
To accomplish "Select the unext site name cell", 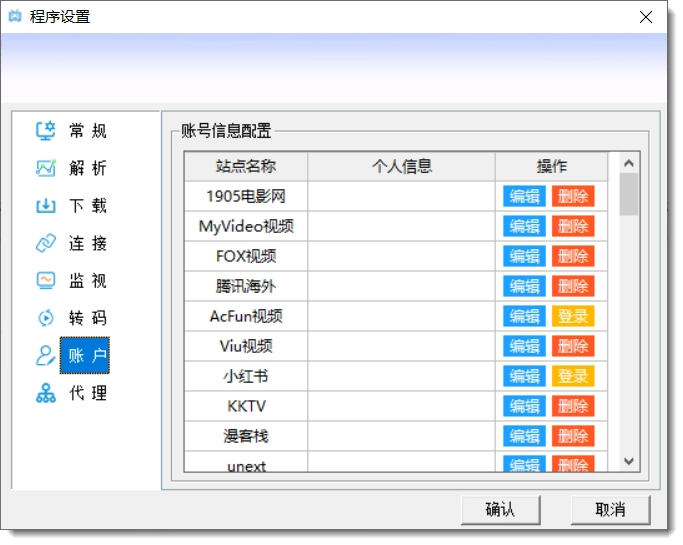I will click(246, 462).
